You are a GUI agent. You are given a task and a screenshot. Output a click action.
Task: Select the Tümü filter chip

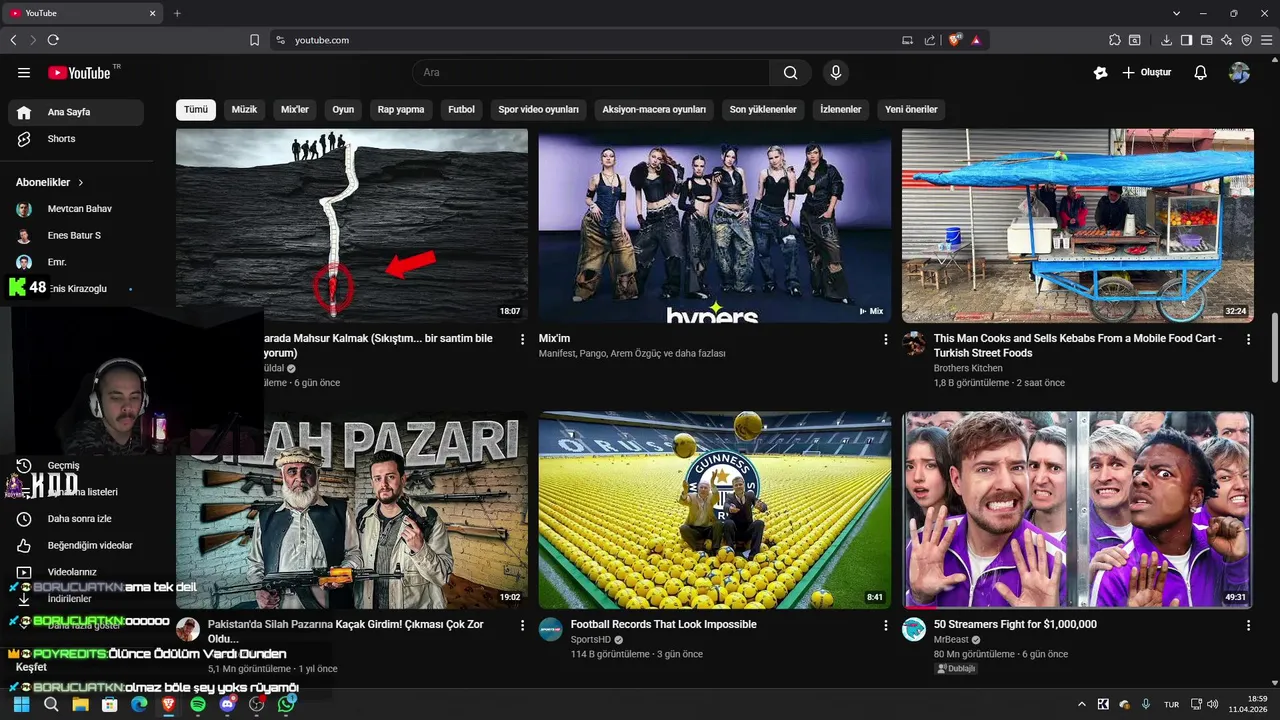[x=196, y=109]
